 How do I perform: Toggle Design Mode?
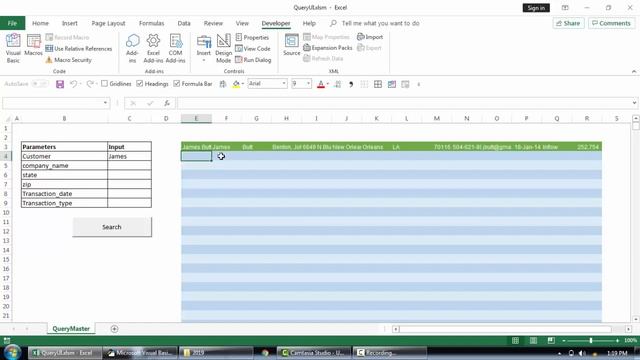[x=223, y=48]
